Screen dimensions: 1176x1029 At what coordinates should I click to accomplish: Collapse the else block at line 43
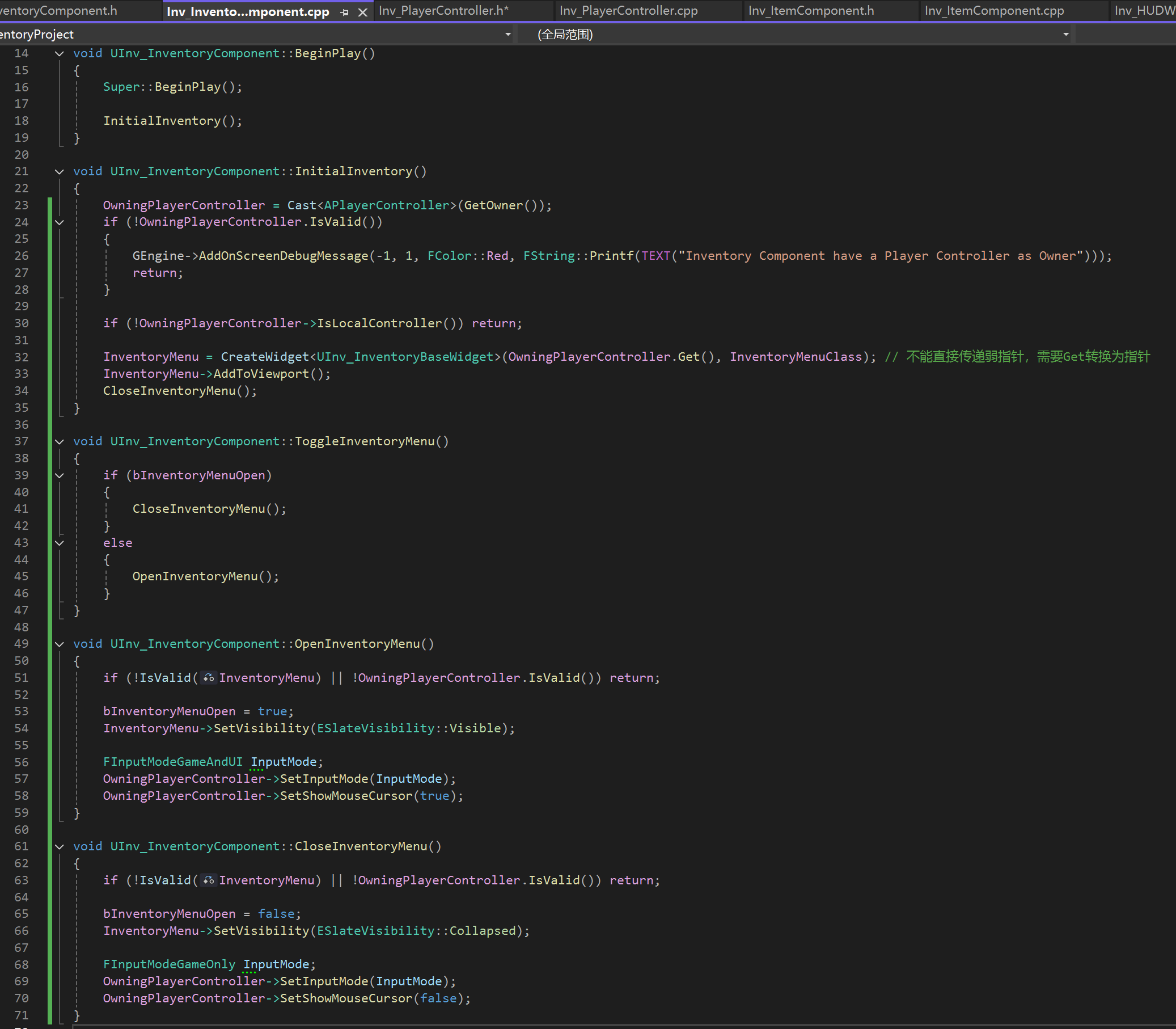[59, 543]
